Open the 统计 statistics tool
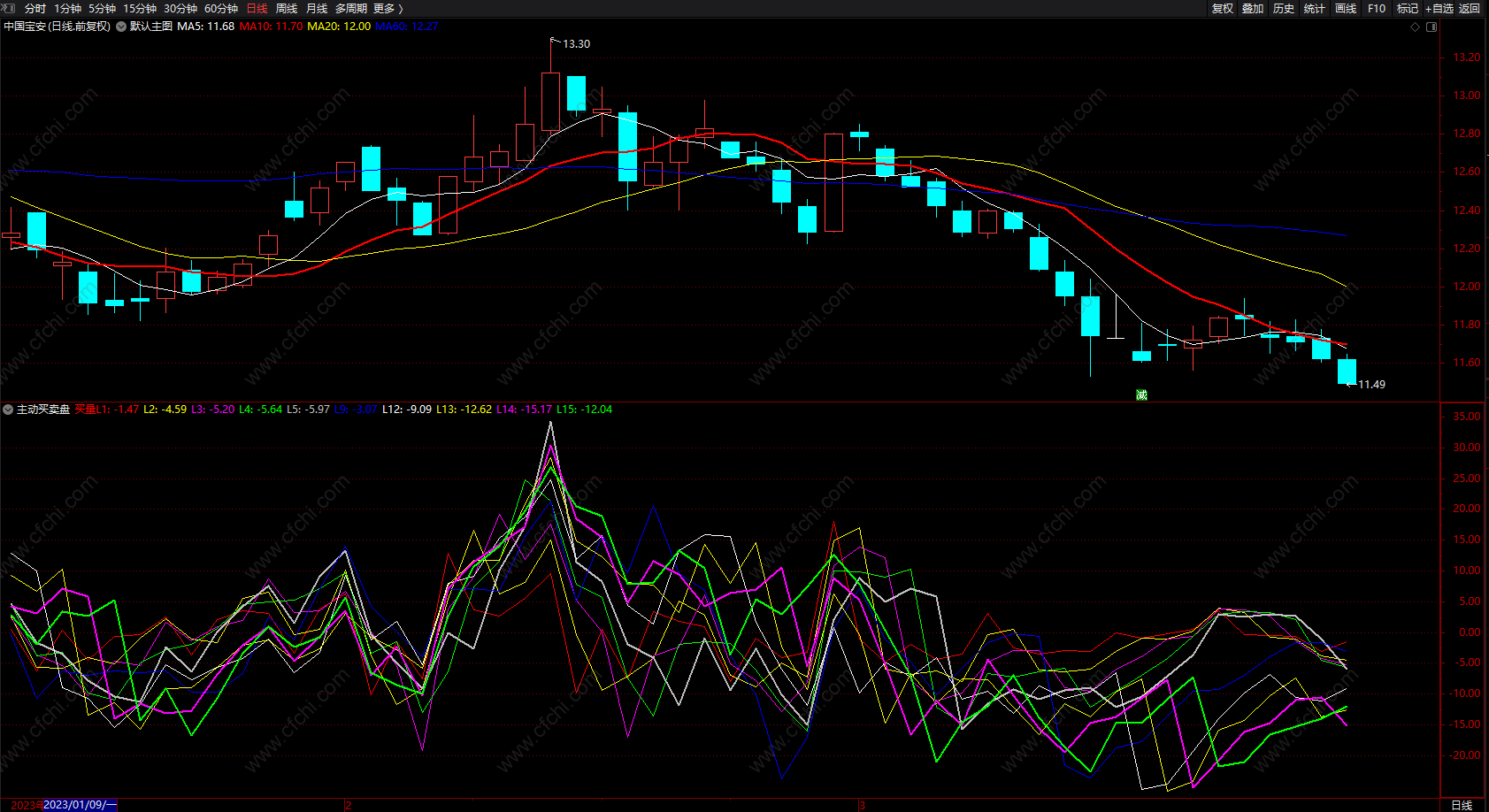 [x=1315, y=8]
